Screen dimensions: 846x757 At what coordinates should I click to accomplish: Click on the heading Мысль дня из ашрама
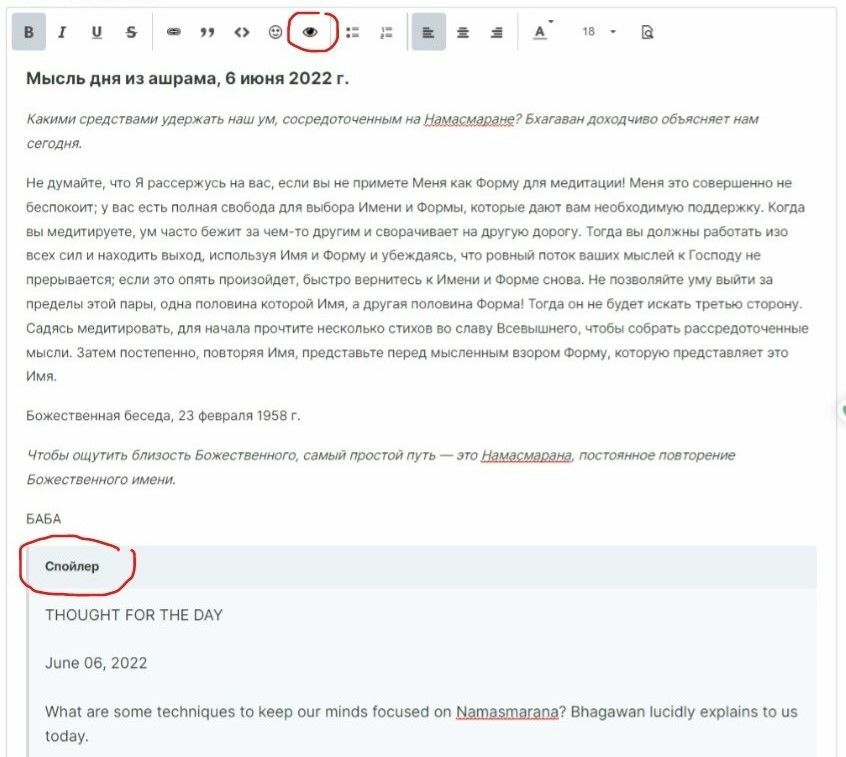(x=187, y=79)
